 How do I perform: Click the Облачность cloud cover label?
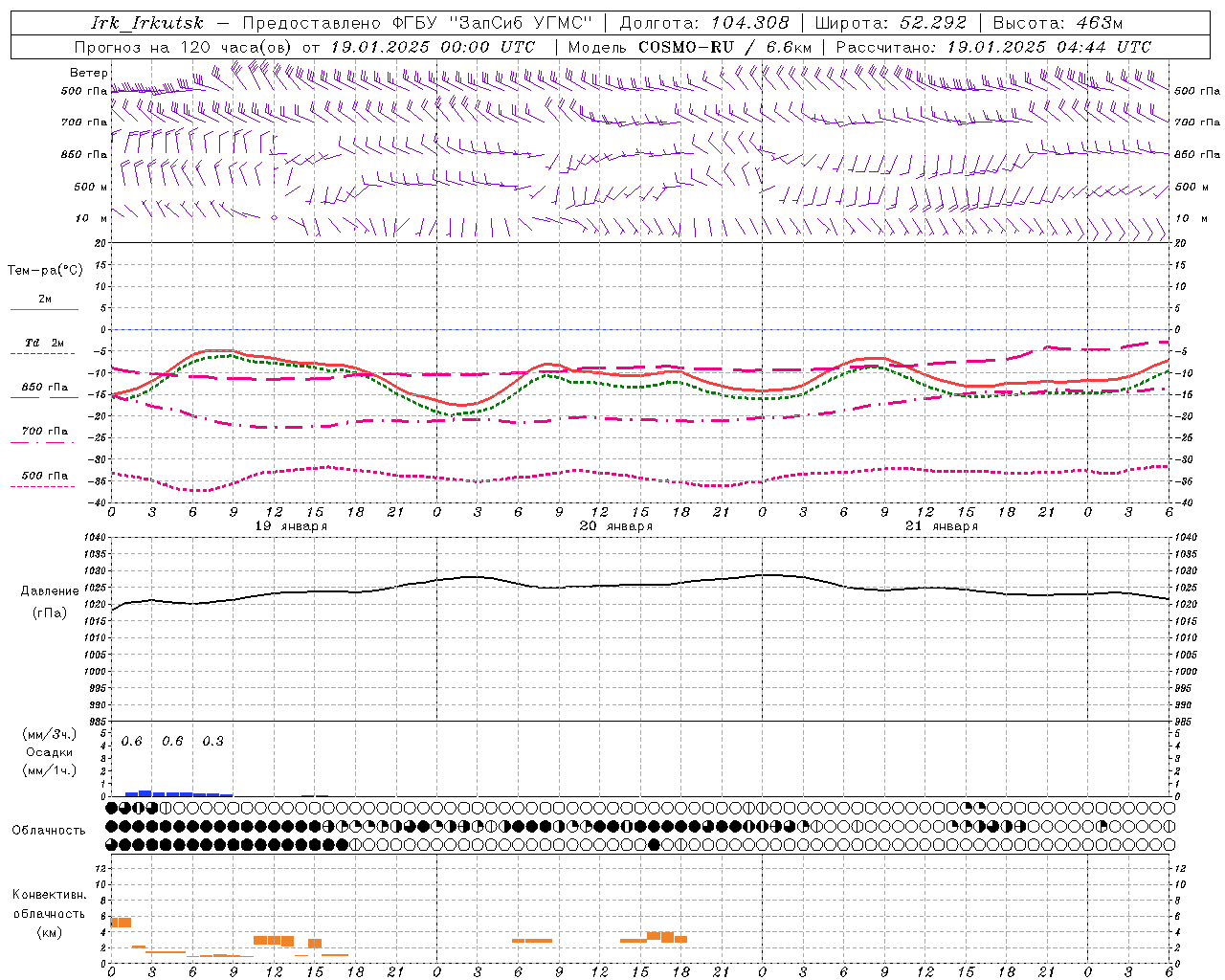[x=49, y=831]
